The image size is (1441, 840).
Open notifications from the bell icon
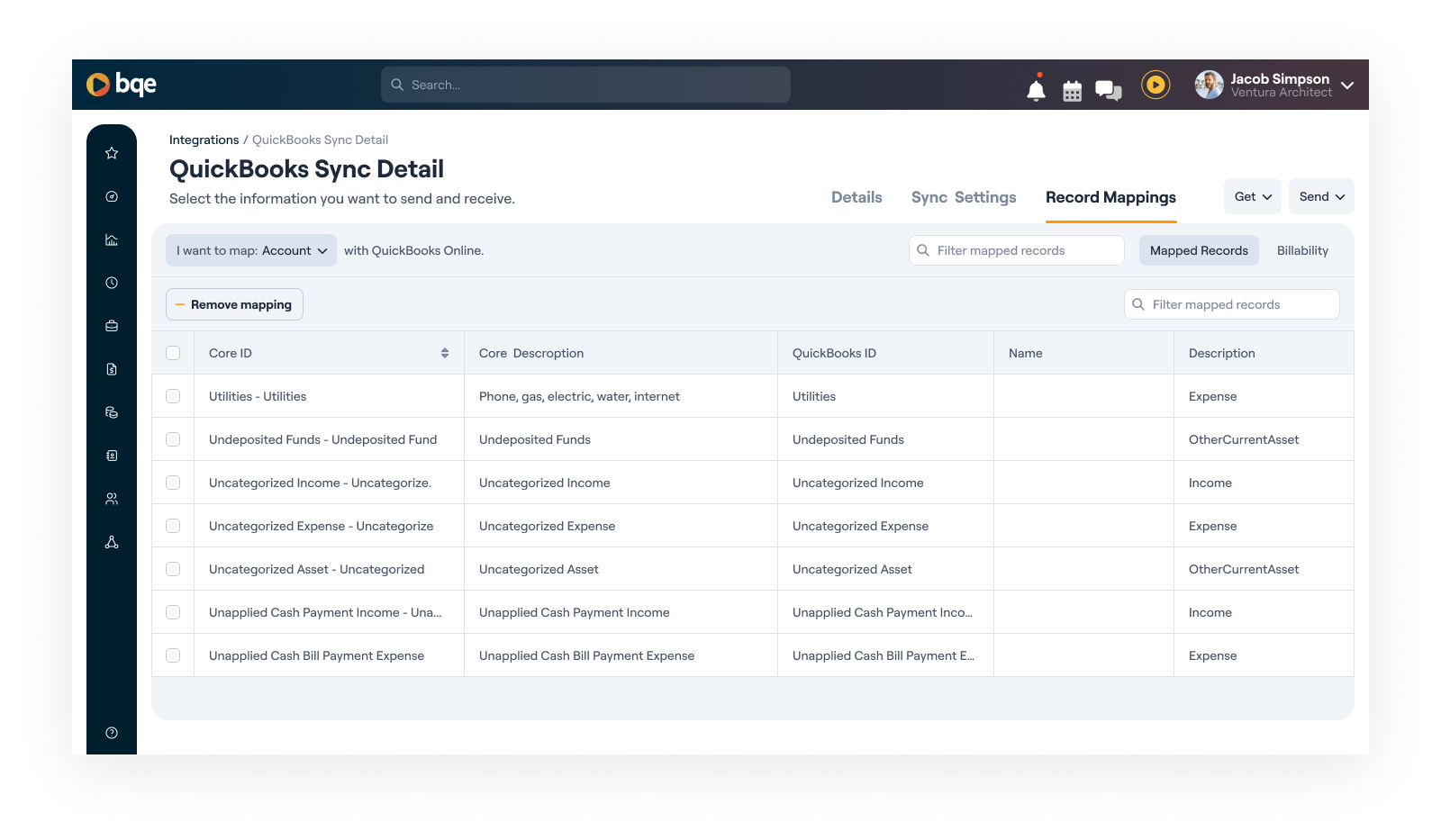(1036, 89)
